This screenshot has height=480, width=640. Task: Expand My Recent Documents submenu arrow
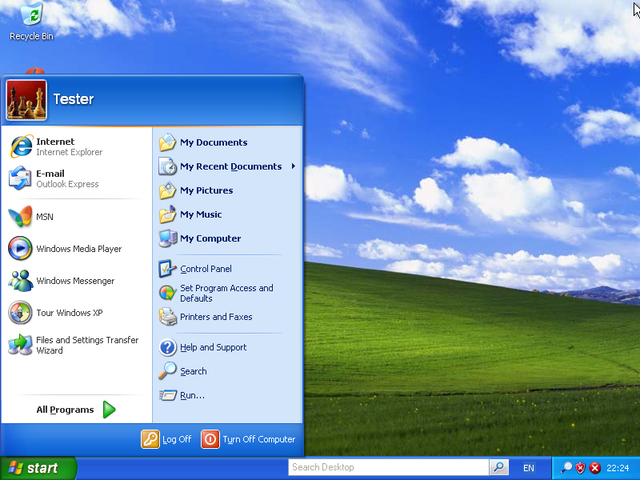tap(293, 166)
